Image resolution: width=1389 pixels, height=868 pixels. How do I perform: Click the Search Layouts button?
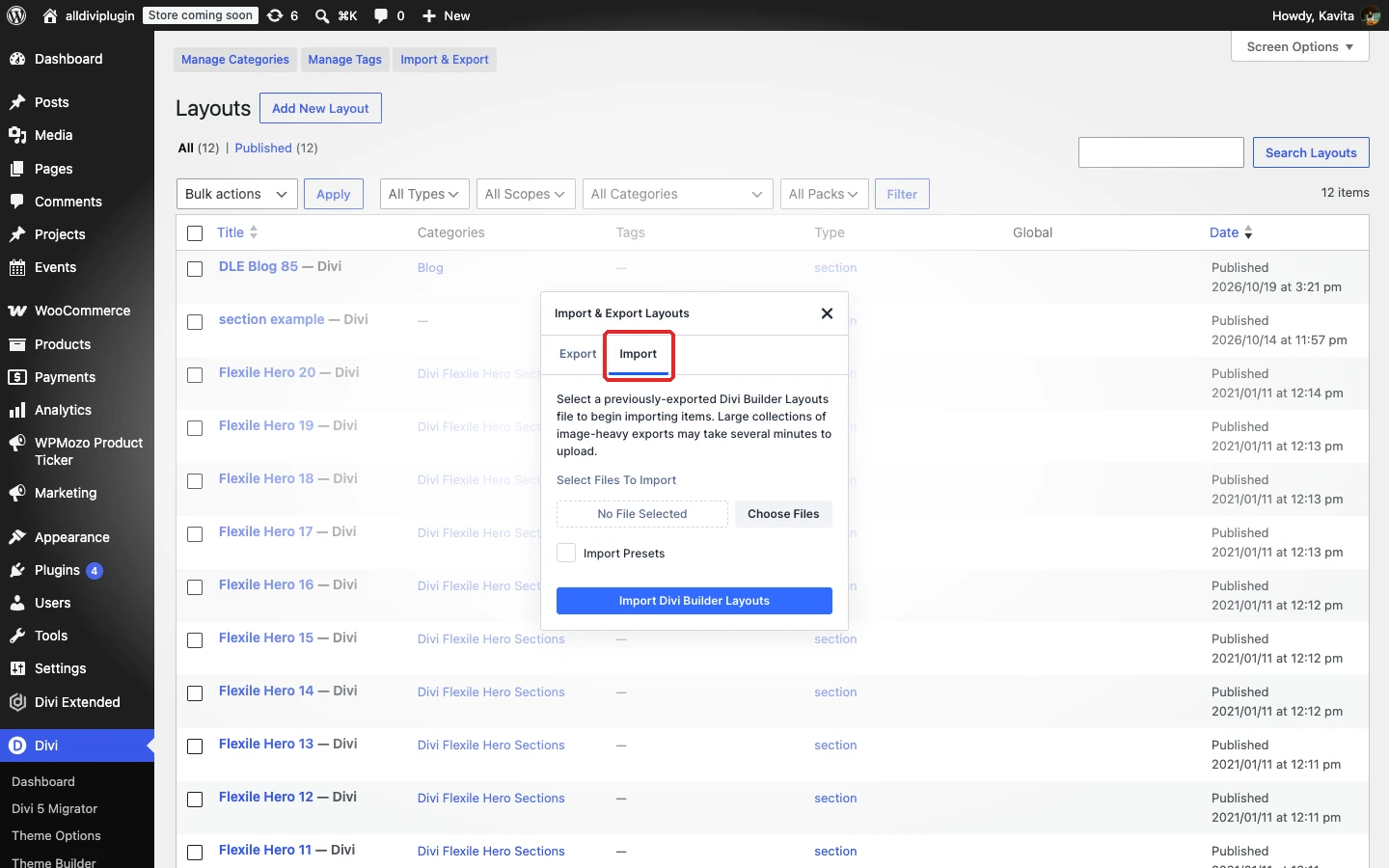(1311, 152)
